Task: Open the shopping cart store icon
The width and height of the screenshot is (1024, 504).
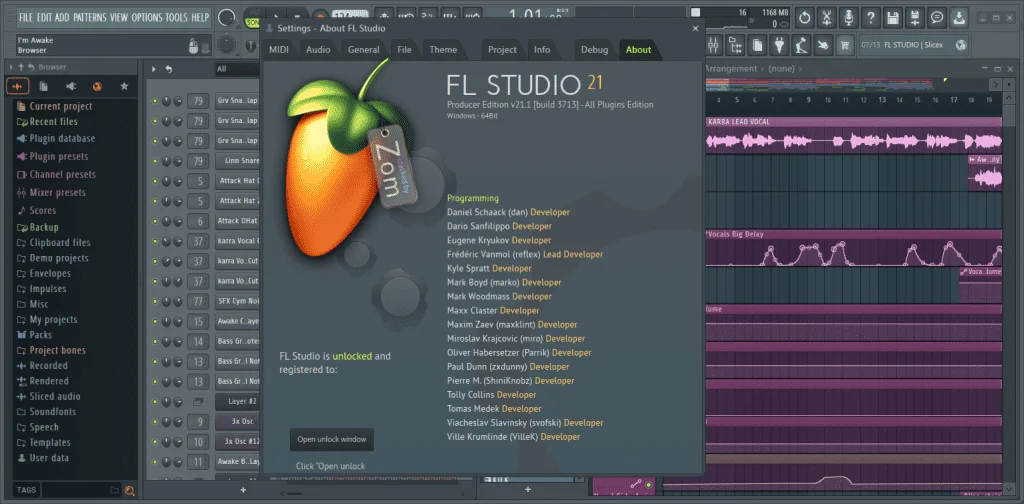Action: coord(846,45)
